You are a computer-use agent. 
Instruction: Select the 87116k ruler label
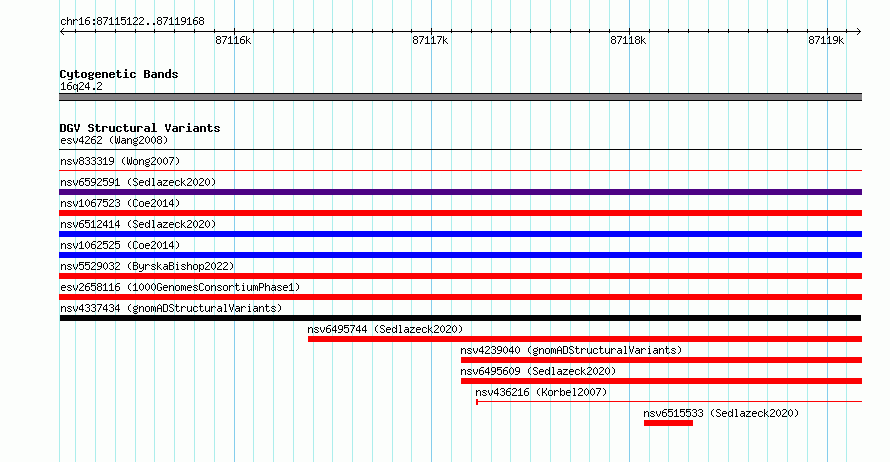[233, 40]
